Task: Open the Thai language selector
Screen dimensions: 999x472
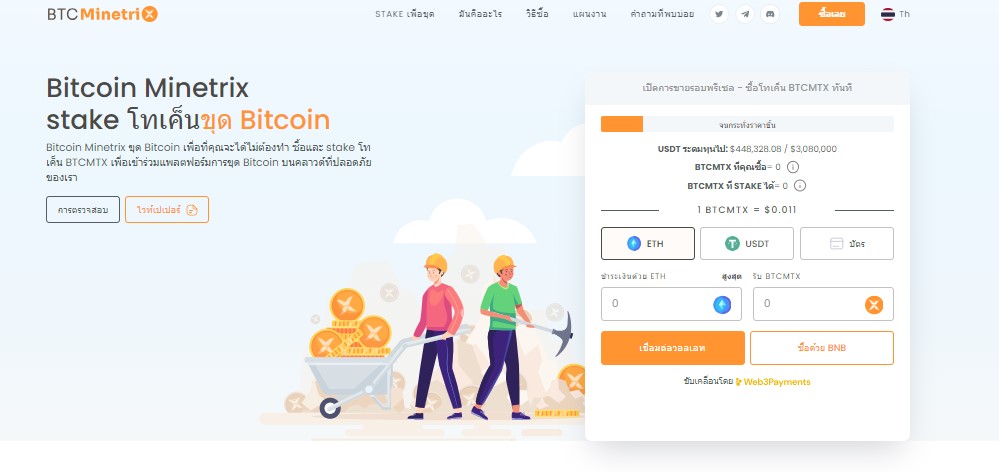Action: click(x=895, y=14)
